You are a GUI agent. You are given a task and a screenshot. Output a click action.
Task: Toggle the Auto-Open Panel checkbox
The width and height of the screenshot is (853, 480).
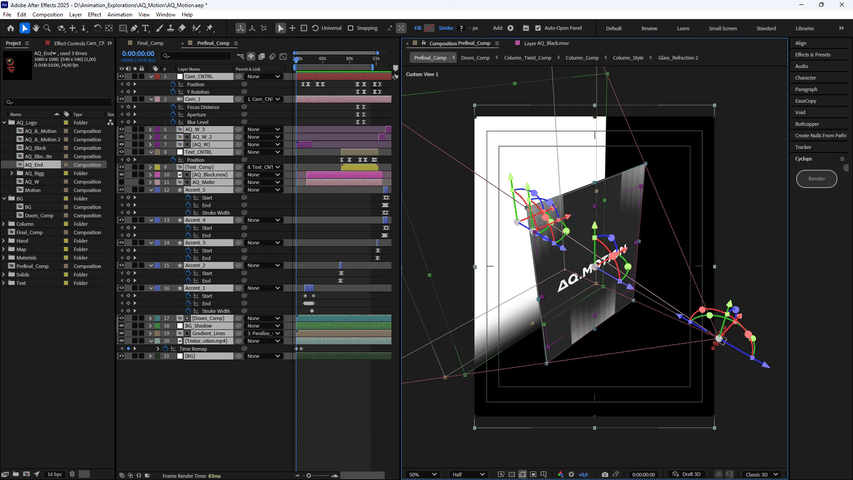pyautogui.click(x=538, y=28)
